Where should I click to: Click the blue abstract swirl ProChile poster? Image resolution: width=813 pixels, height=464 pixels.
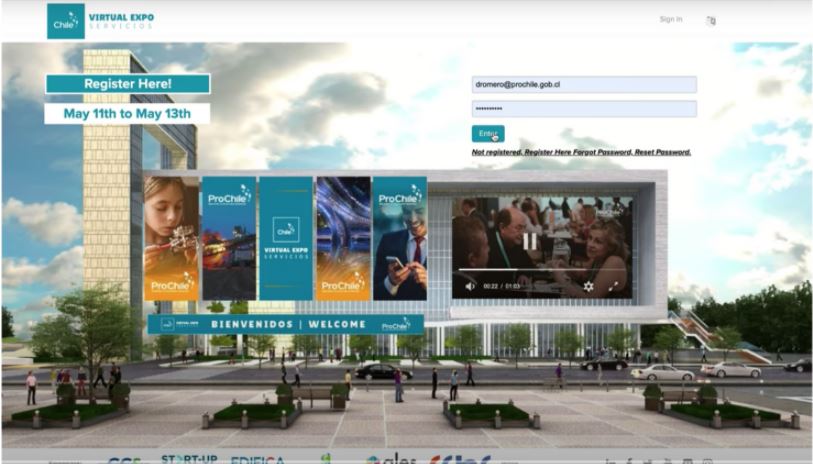tap(343, 238)
